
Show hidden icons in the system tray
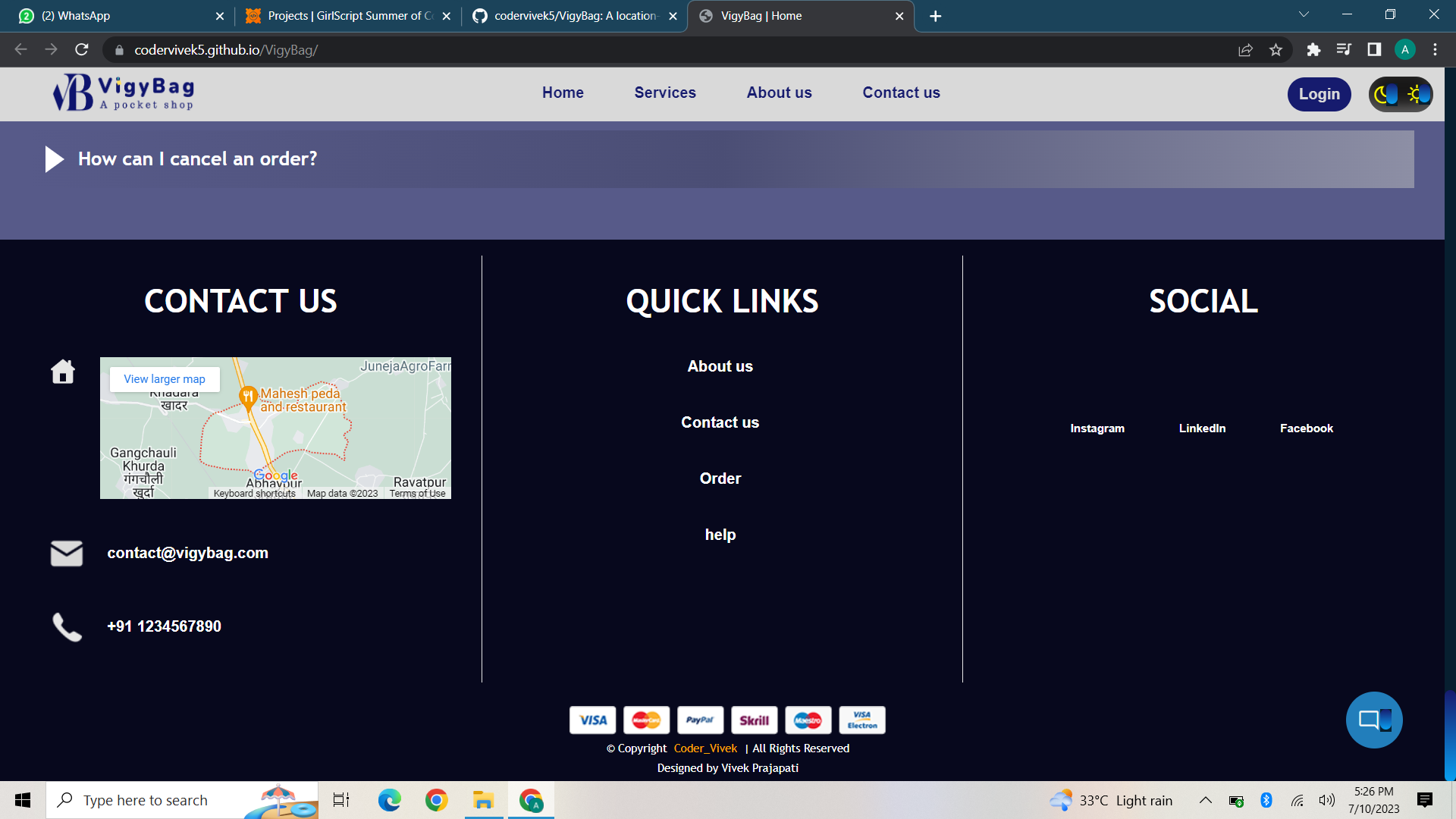pyautogui.click(x=1205, y=799)
